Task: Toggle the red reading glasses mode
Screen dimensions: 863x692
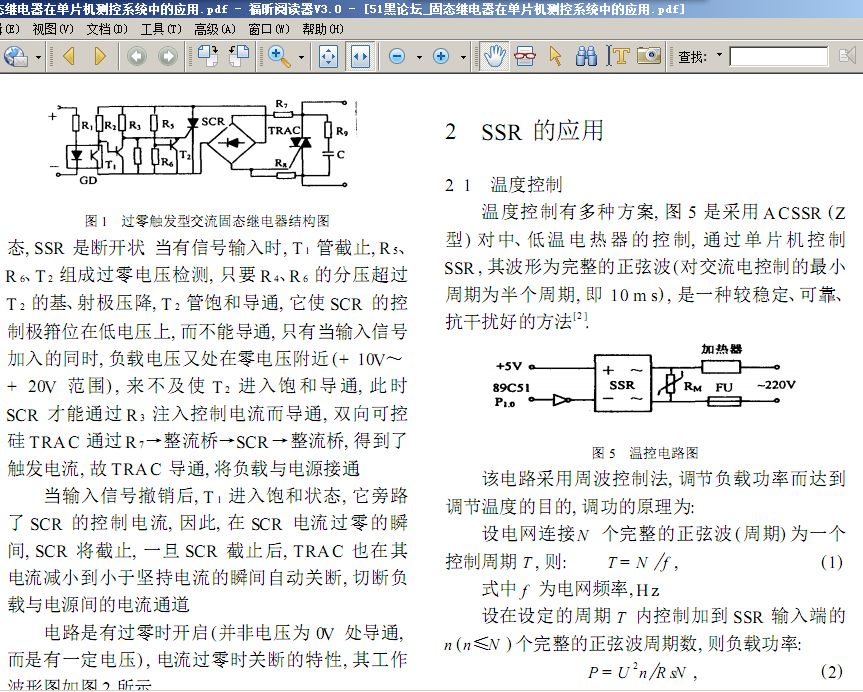Action: pos(525,56)
